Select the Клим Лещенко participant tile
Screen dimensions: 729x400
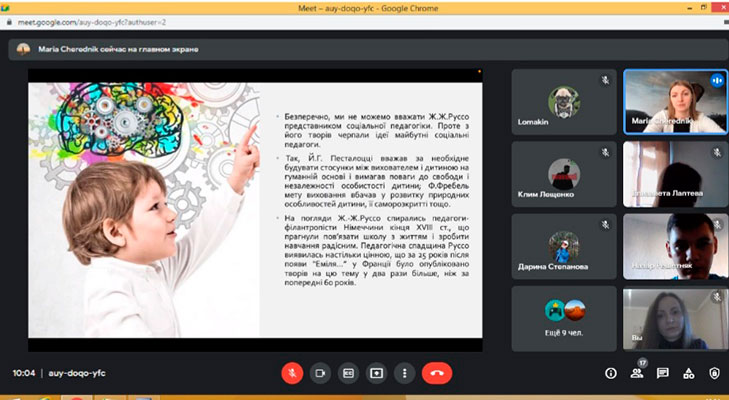[x=564, y=174]
